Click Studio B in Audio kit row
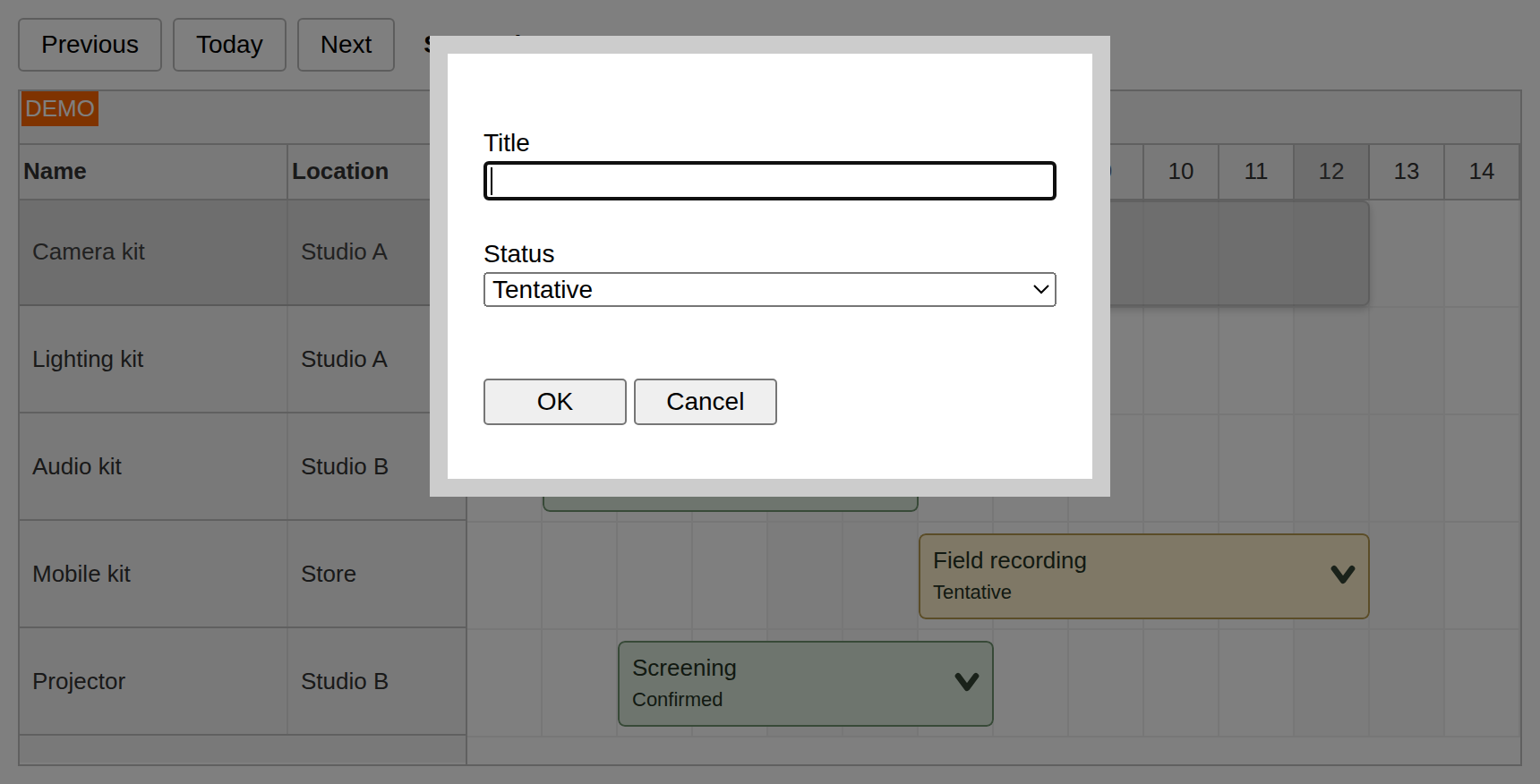The height and width of the screenshot is (784, 1540). pos(345,467)
